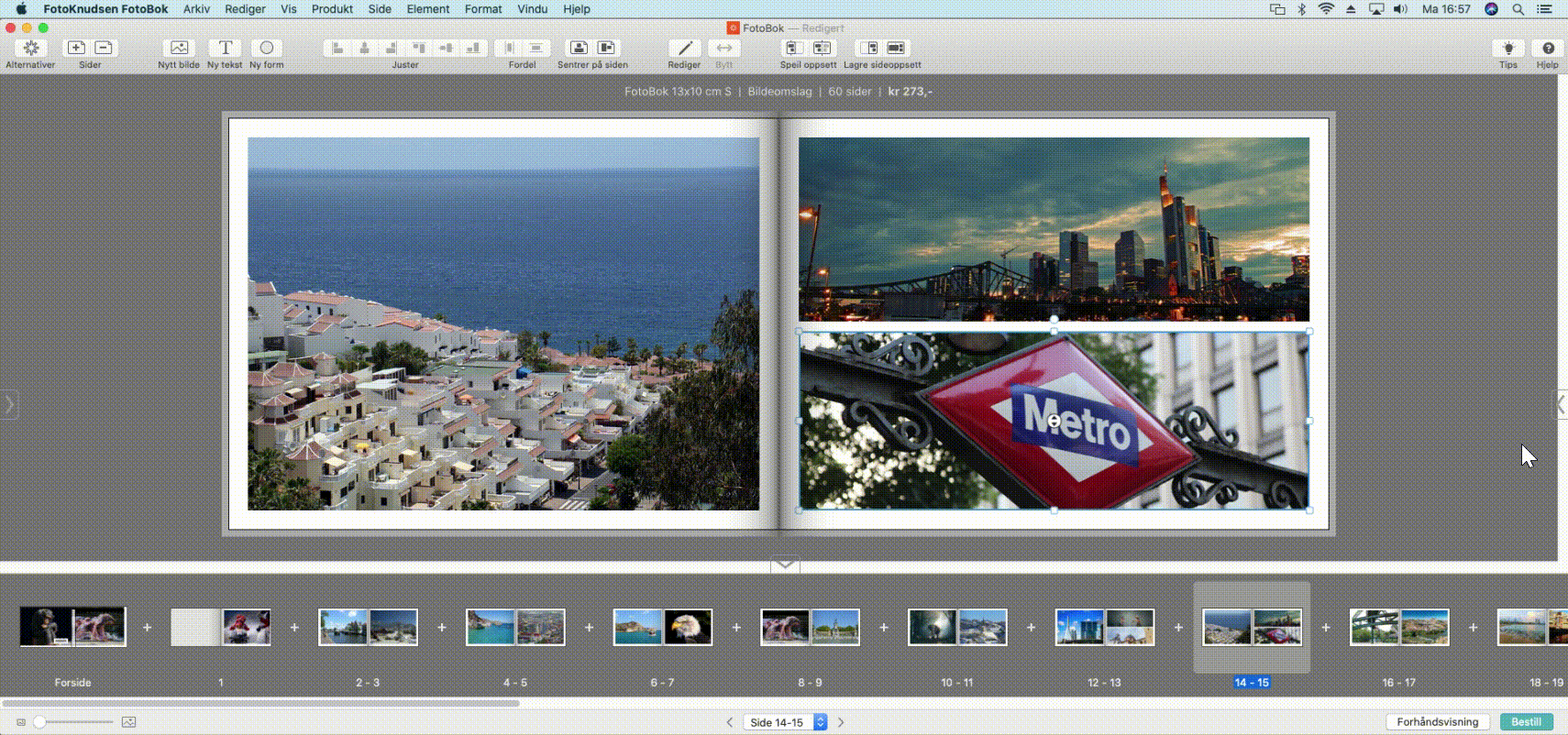Adjust the thumbnail zoom slider

73,722
